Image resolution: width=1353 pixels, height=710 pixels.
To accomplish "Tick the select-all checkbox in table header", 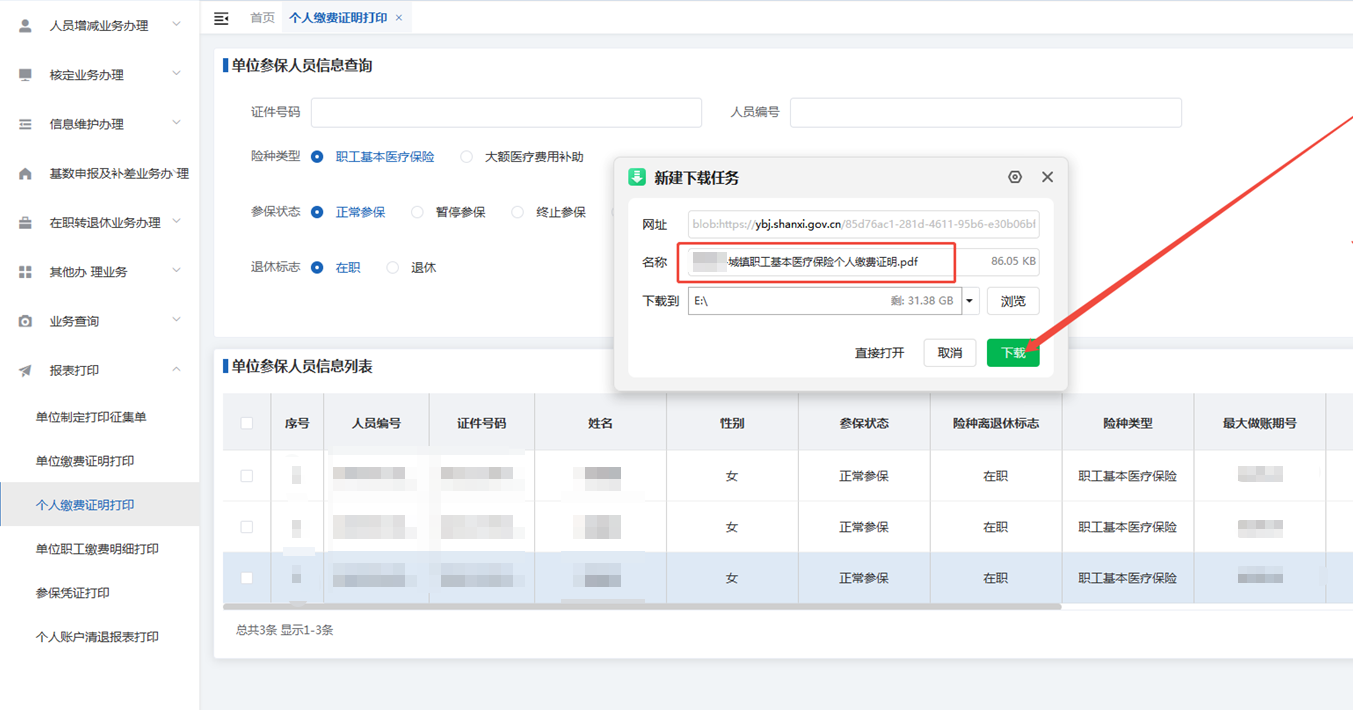I will coord(247,423).
